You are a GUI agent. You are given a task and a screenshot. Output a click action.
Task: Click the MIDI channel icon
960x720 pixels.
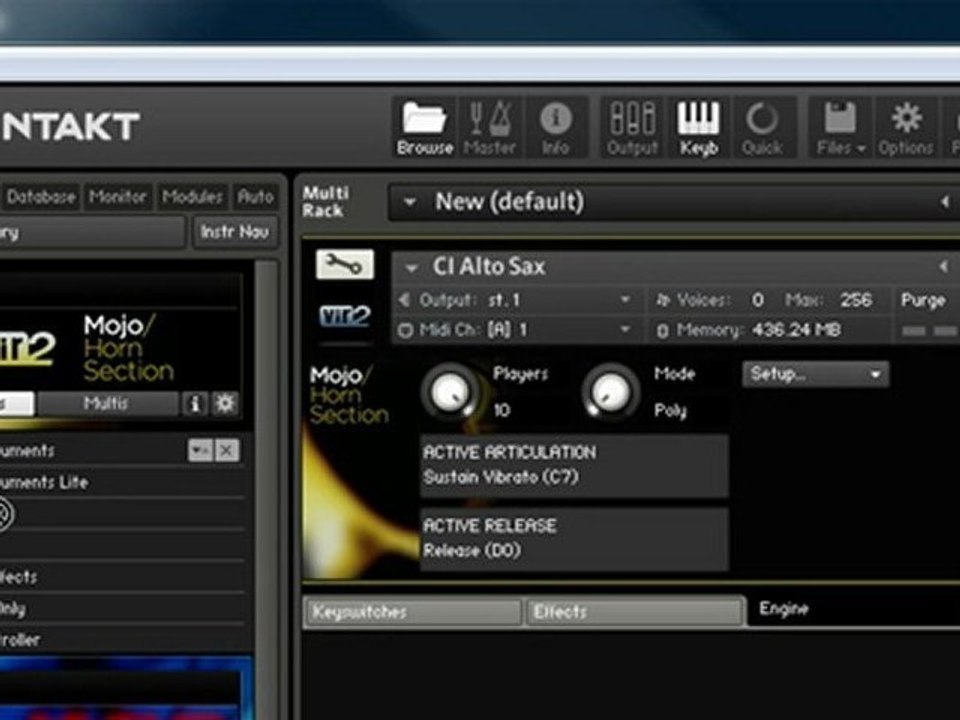click(x=405, y=331)
